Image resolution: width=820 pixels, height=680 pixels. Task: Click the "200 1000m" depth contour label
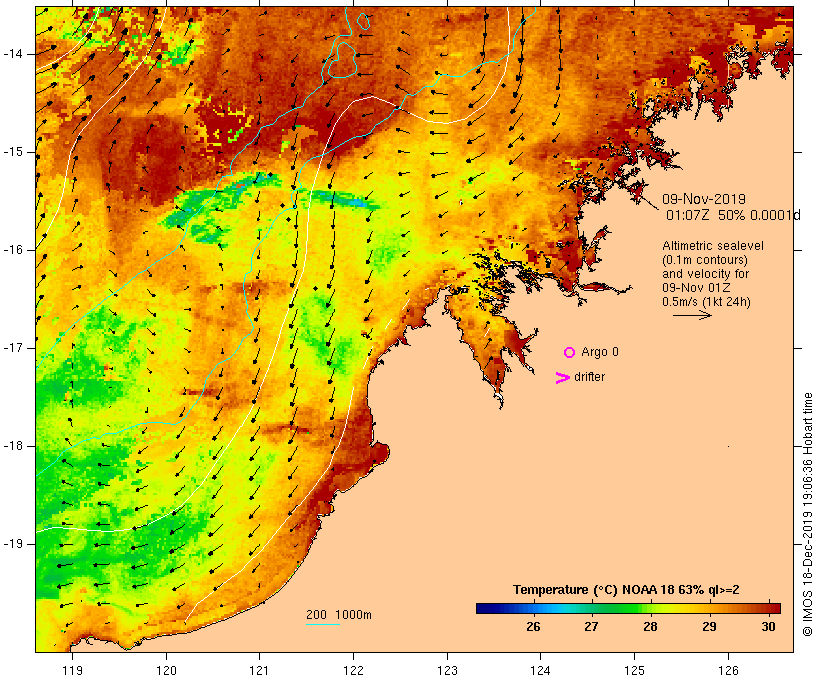click(x=339, y=615)
